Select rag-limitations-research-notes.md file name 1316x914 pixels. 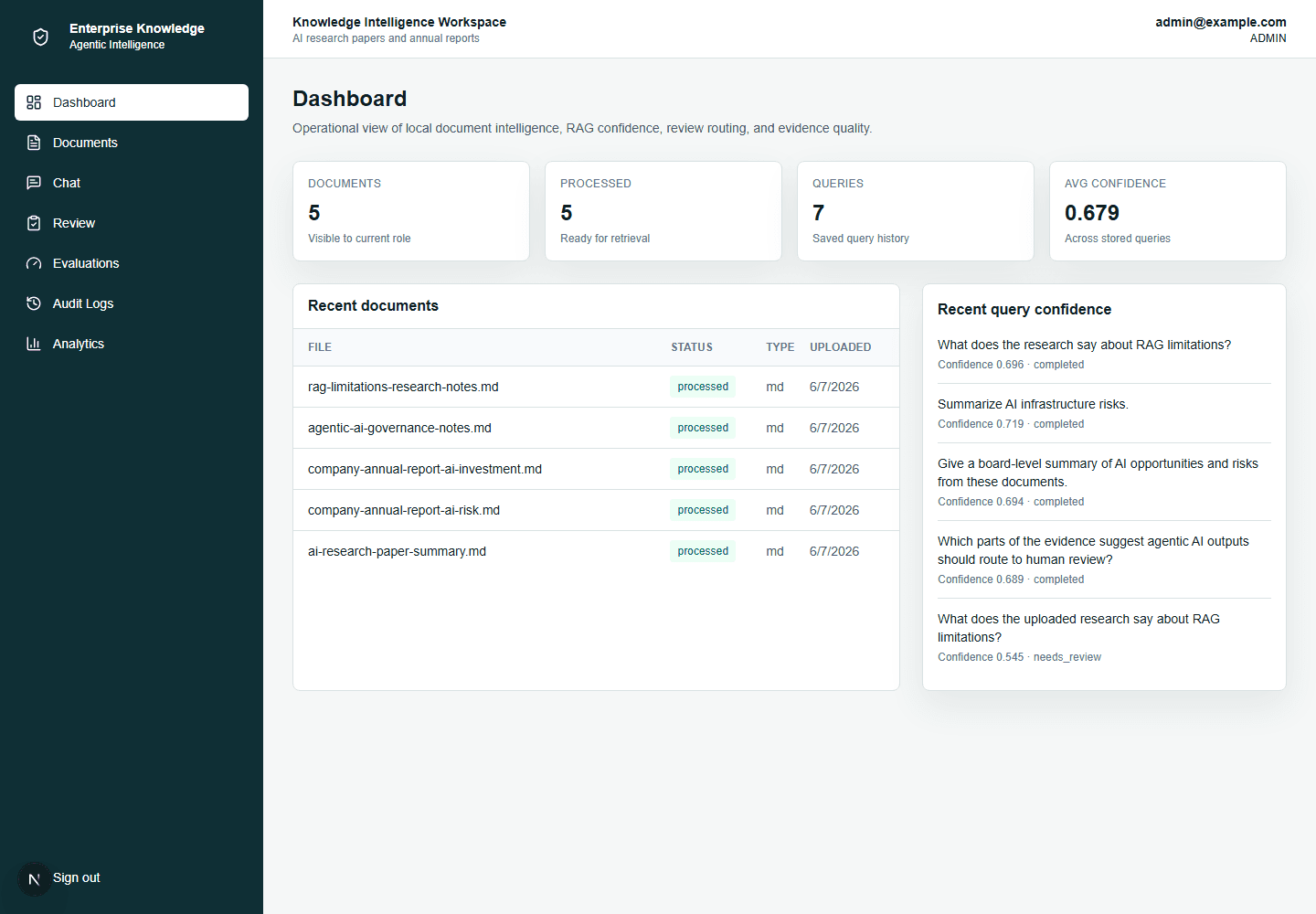(403, 387)
